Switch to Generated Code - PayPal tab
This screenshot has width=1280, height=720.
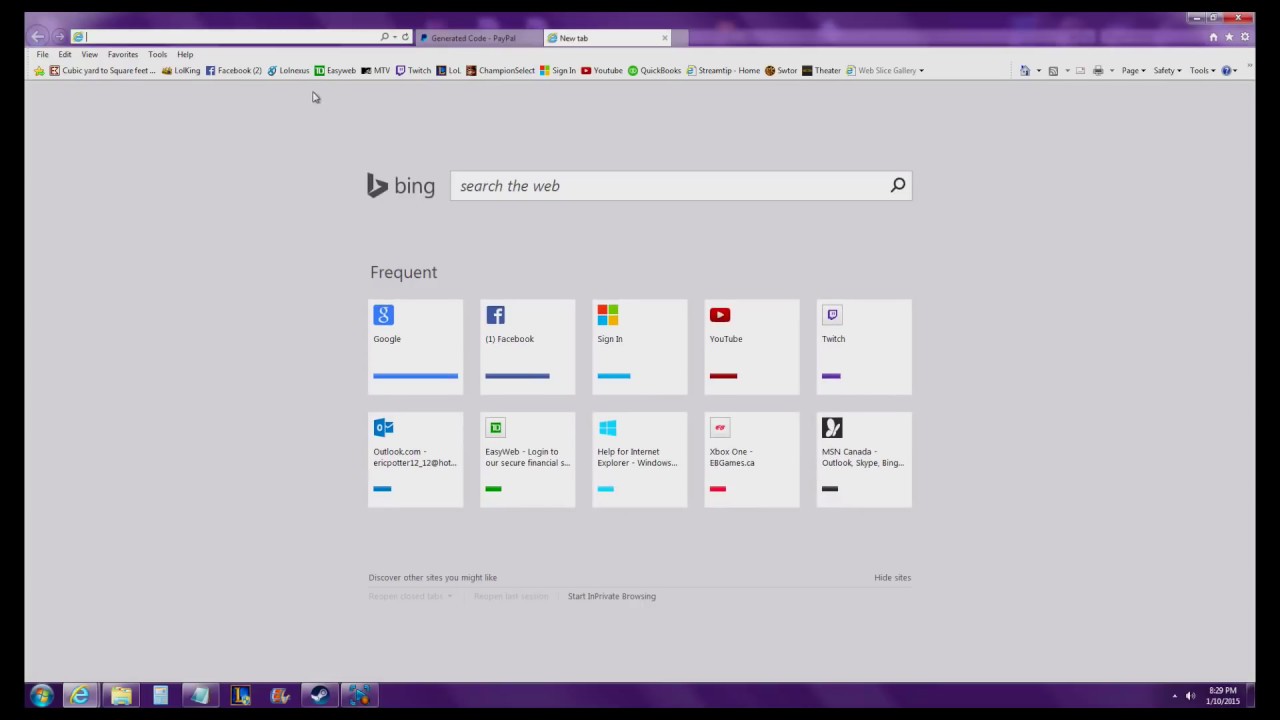(473, 38)
